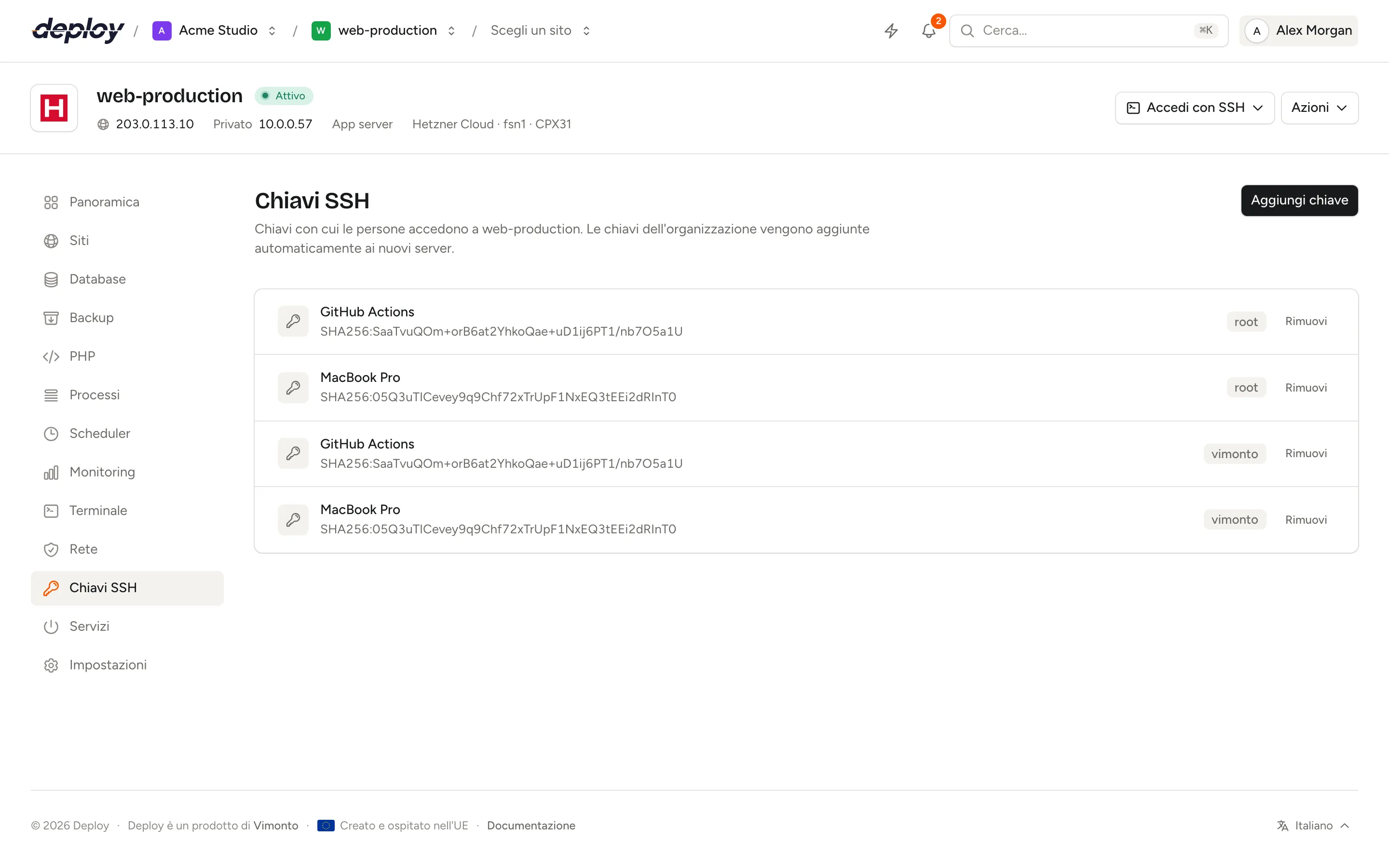Click the Servizi power icon
This screenshot has height=868, width=1389.
pyautogui.click(x=51, y=626)
